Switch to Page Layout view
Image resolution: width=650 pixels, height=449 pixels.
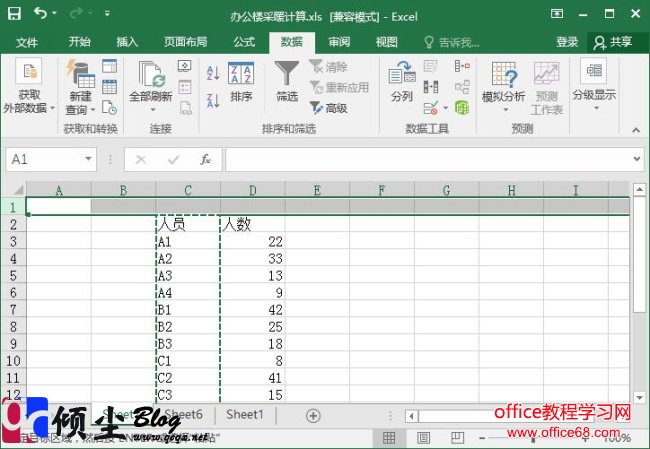[423, 437]
